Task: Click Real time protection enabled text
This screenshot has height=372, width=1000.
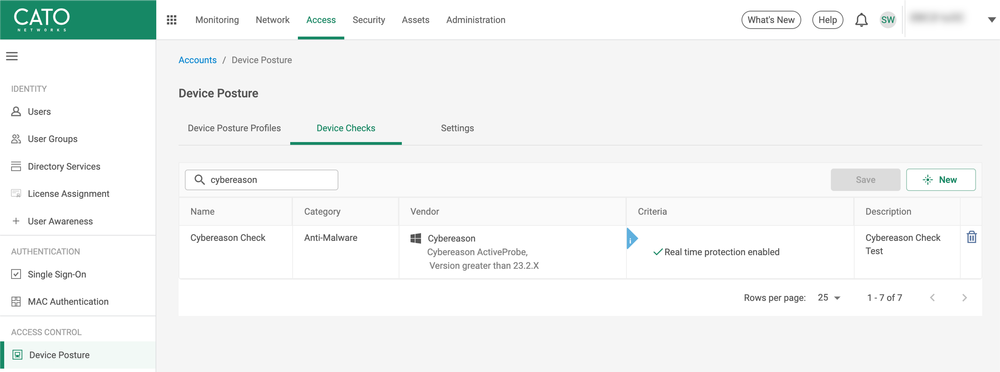Action: click(722, 252)
